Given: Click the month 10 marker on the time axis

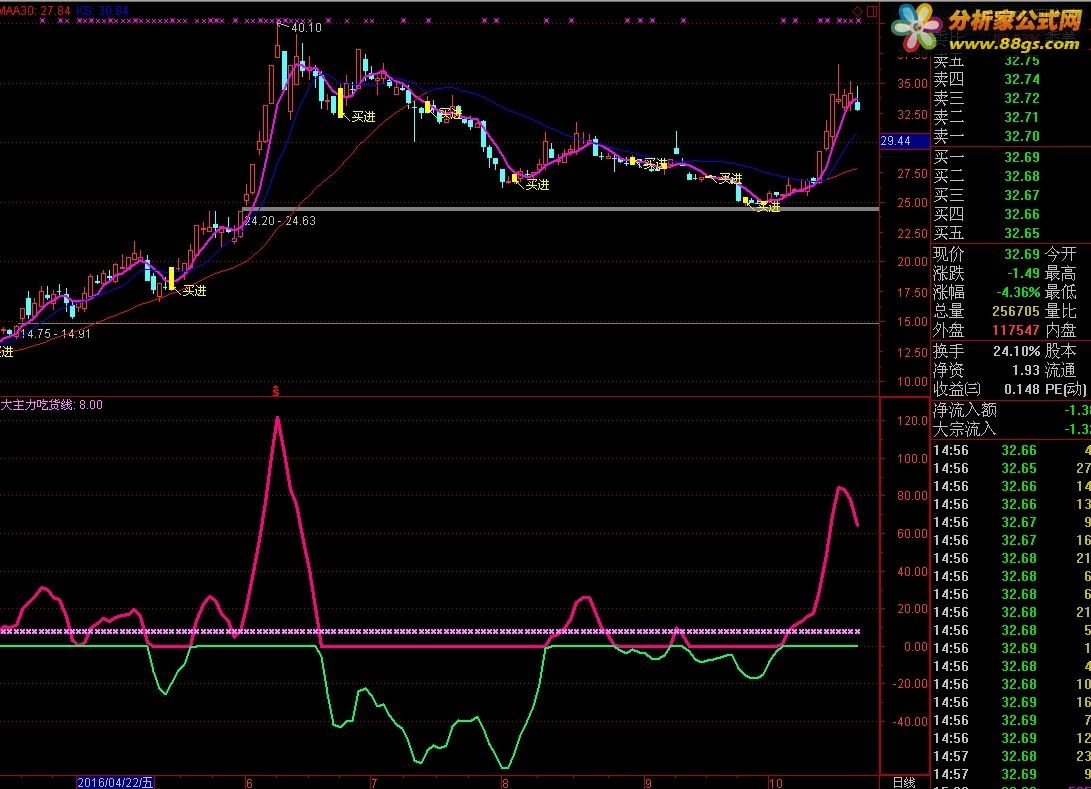Looking at the screenshot, I should coord(775,783).
